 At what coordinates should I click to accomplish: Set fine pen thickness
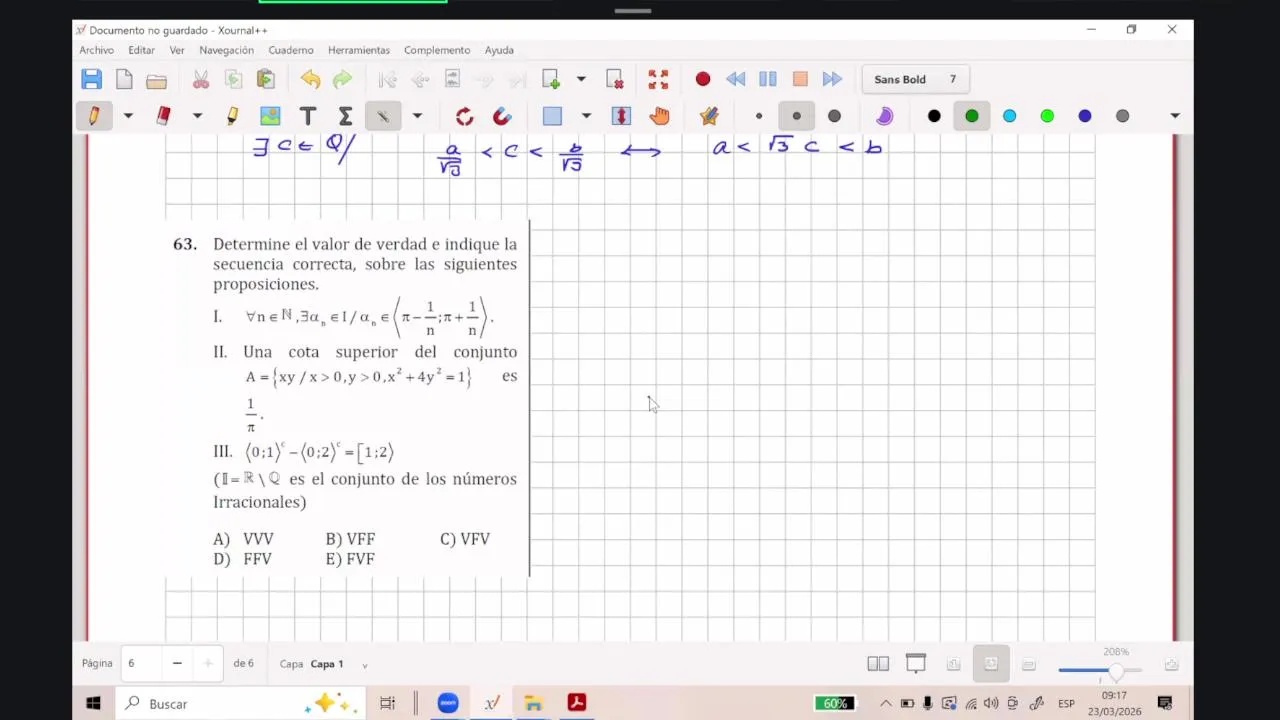click(759, 116)
